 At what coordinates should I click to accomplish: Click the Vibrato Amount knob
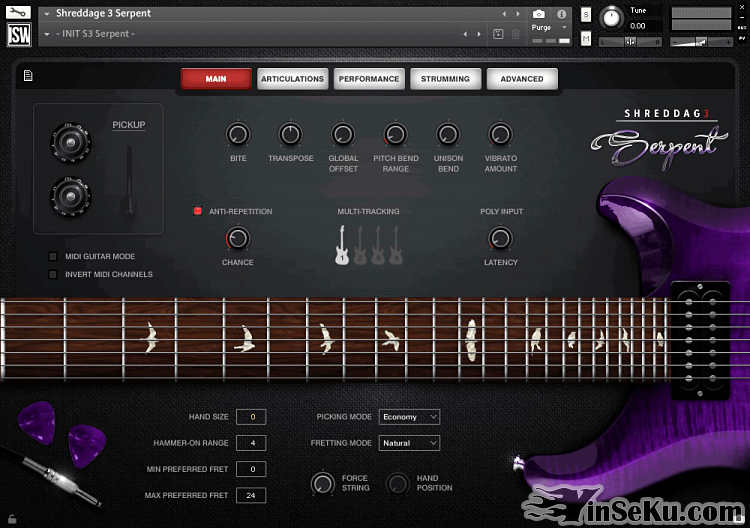(501, 134)
